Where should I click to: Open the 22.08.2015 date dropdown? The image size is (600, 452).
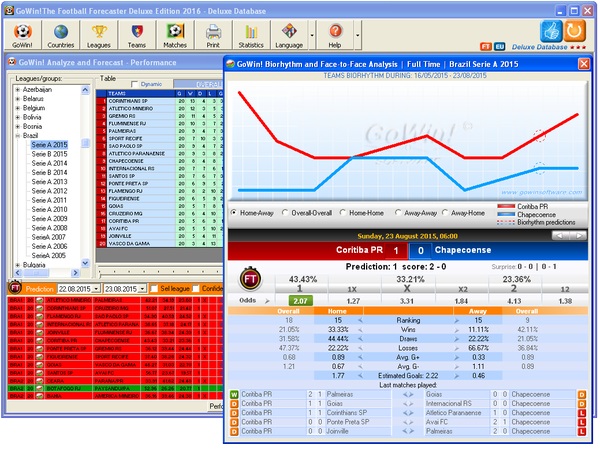(98, 288)
